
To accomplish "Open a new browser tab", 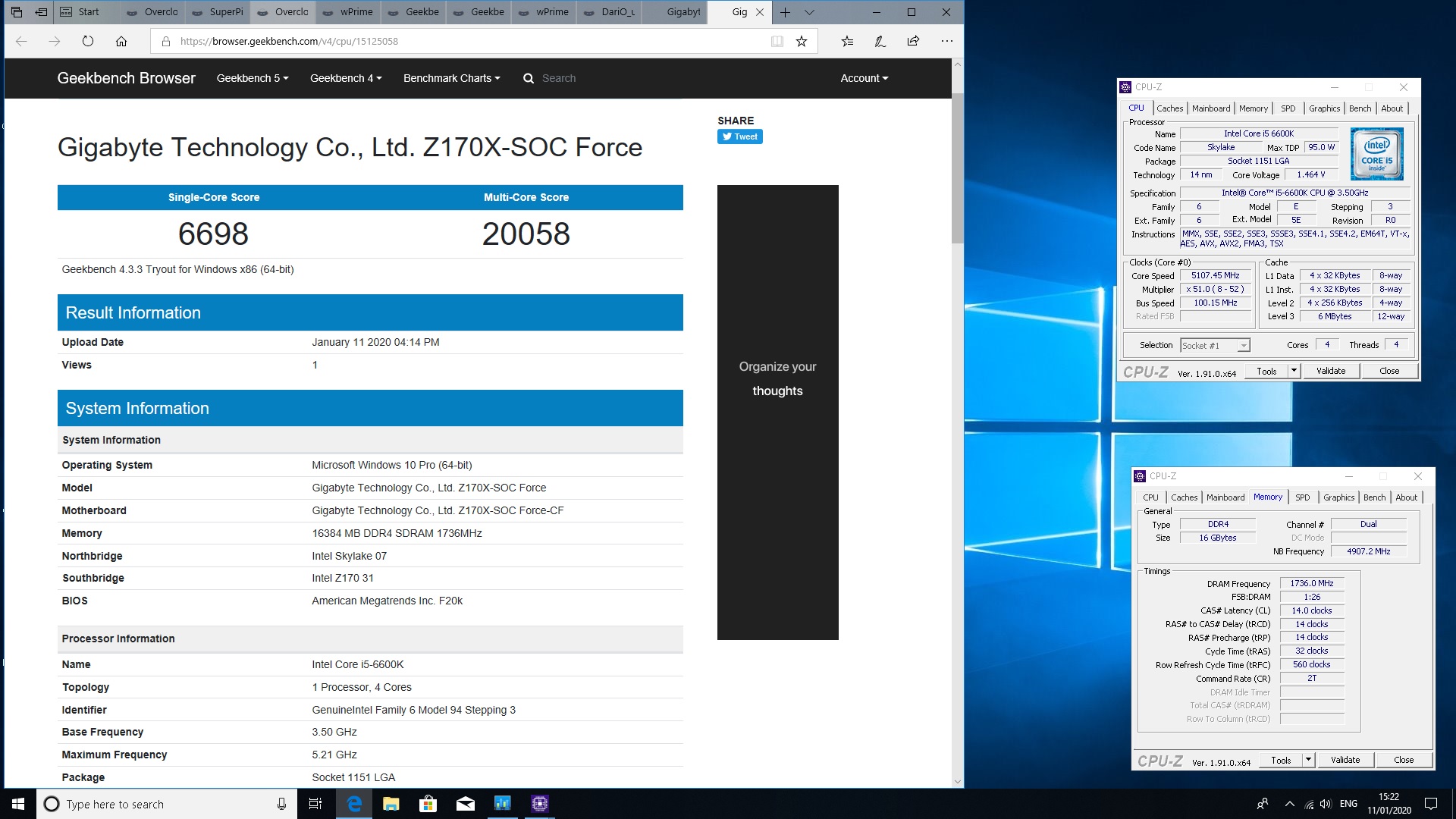I will pyautogui.click(x=785, y=12).
